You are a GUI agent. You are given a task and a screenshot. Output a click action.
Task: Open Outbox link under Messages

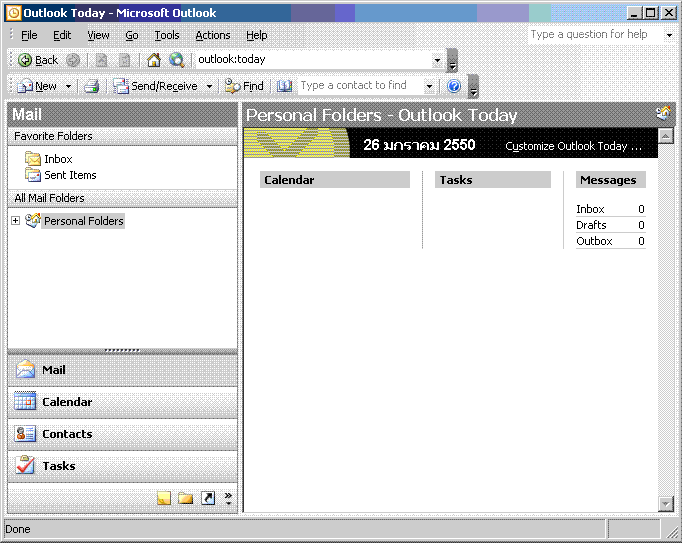click(x=594, y=241)
